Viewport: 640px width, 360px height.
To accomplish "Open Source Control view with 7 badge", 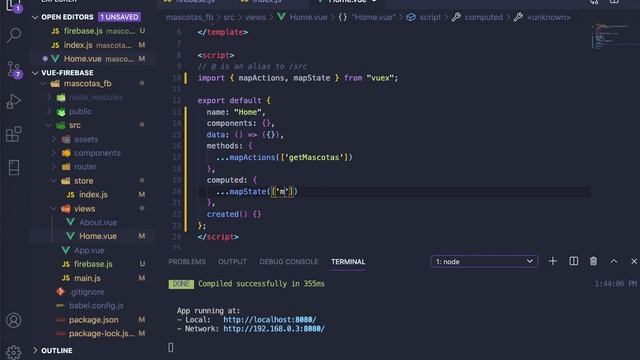I will click(14, 69).
